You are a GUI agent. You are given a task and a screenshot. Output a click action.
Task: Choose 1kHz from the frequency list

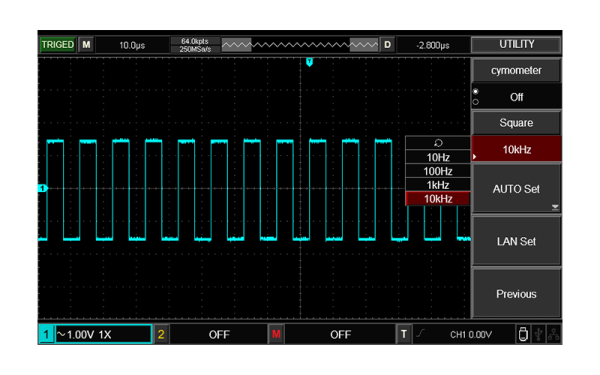click(x=438, y=185)
